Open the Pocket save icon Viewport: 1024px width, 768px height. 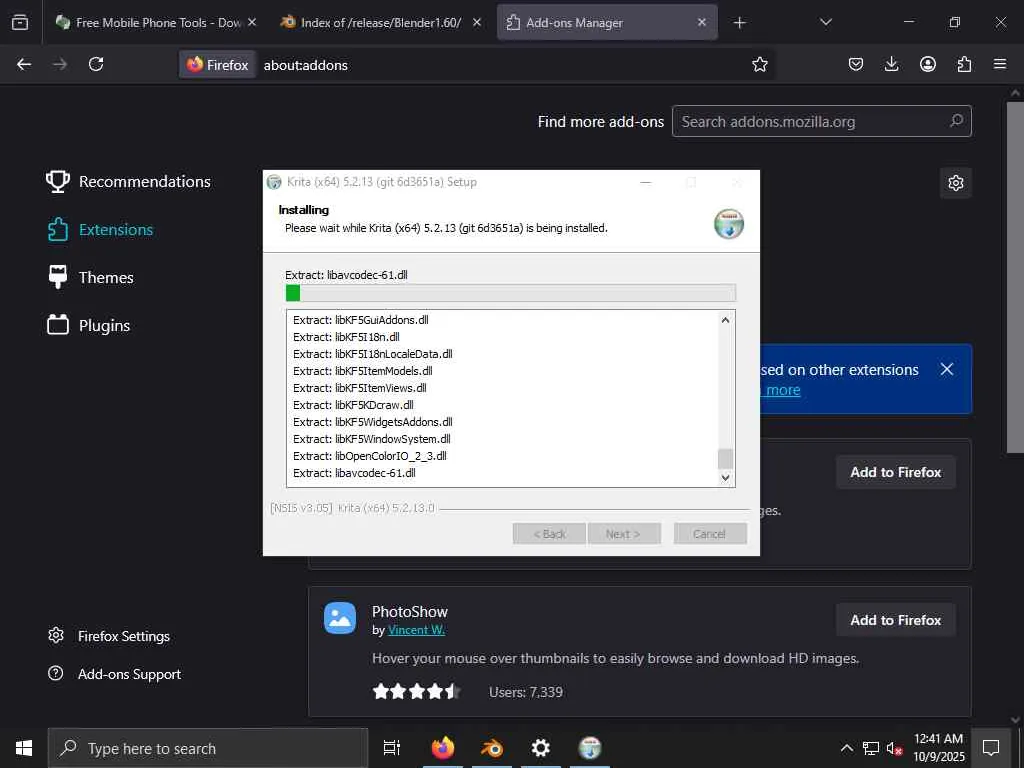[x=856, y=64]
